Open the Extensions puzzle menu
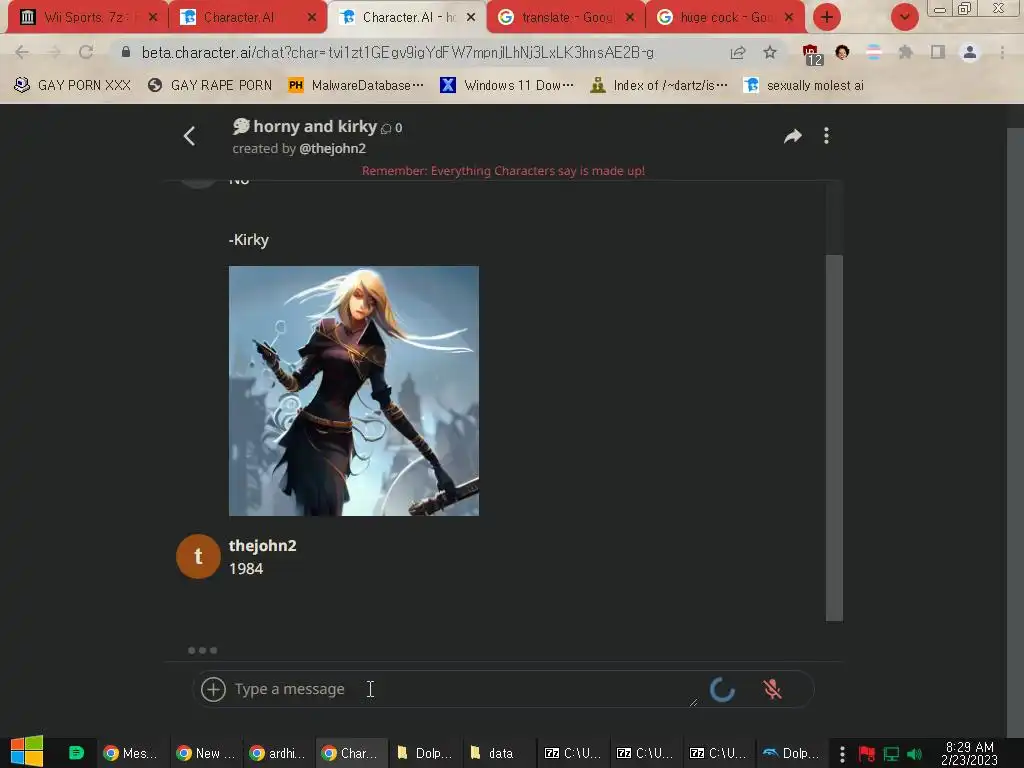 [x=905, y=52]
